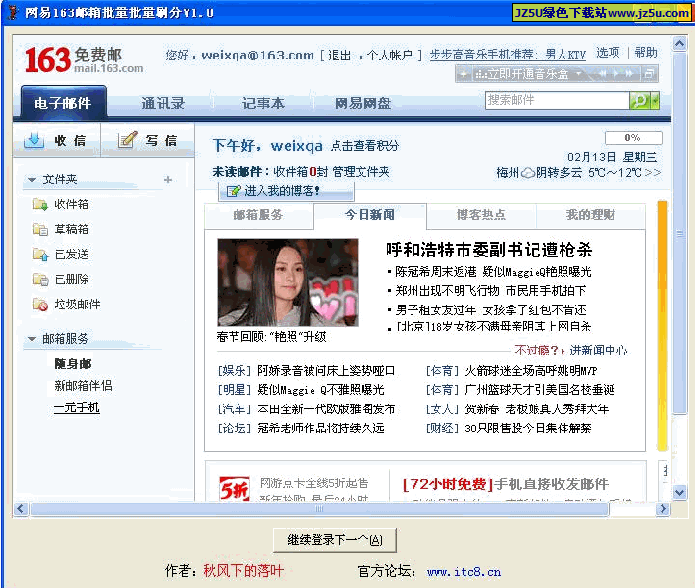The image size is (695, 588).
Task: Open the 帮助 help link
Action: click(x=646, y=53)
